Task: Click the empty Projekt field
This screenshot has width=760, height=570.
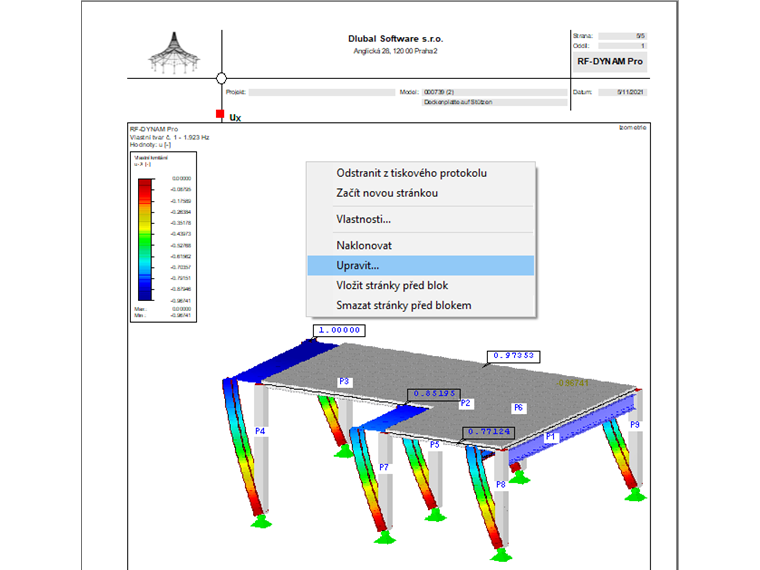Action: 322,92
